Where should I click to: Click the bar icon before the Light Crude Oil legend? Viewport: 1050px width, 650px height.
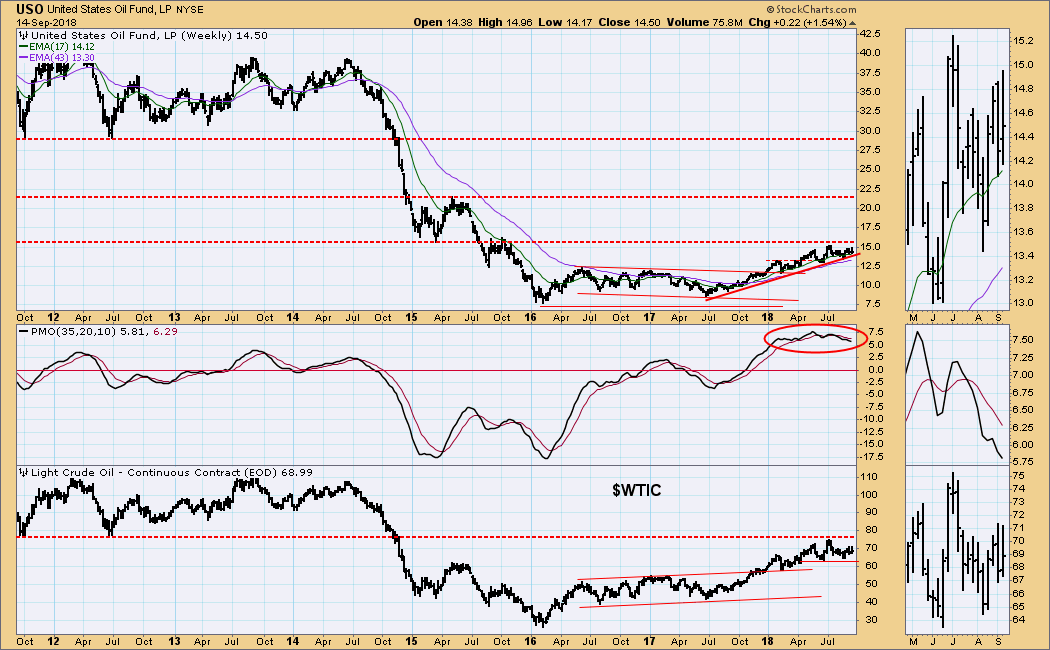click(23, 473)
